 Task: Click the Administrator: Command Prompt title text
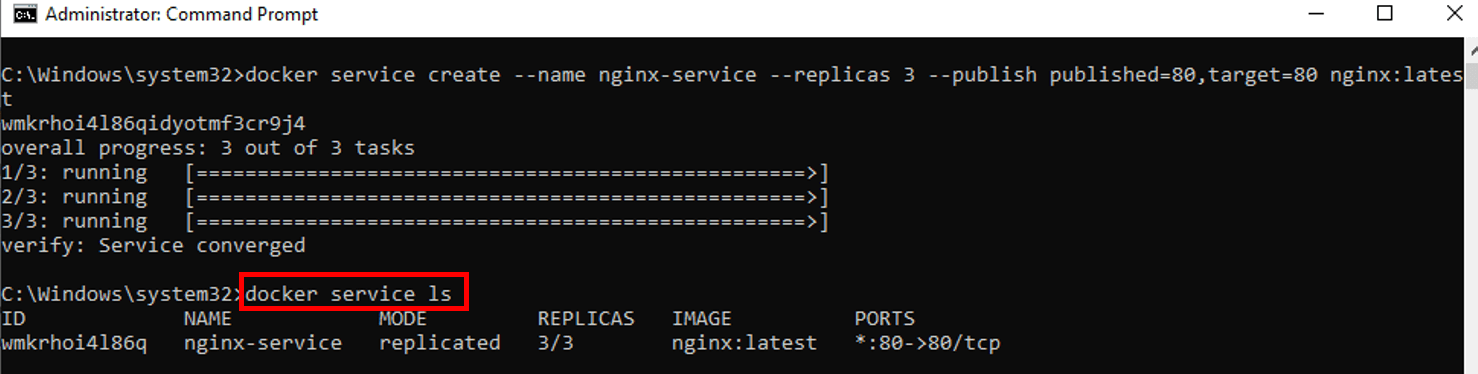tap(182, 15)
